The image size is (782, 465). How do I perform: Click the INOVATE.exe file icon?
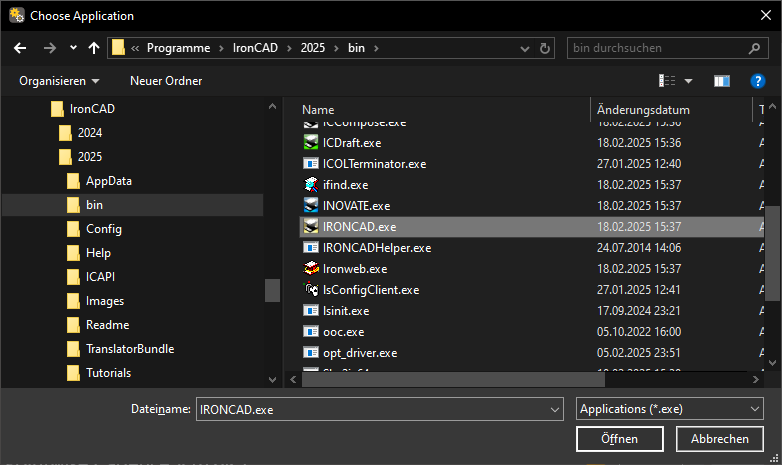pos(311,206)
